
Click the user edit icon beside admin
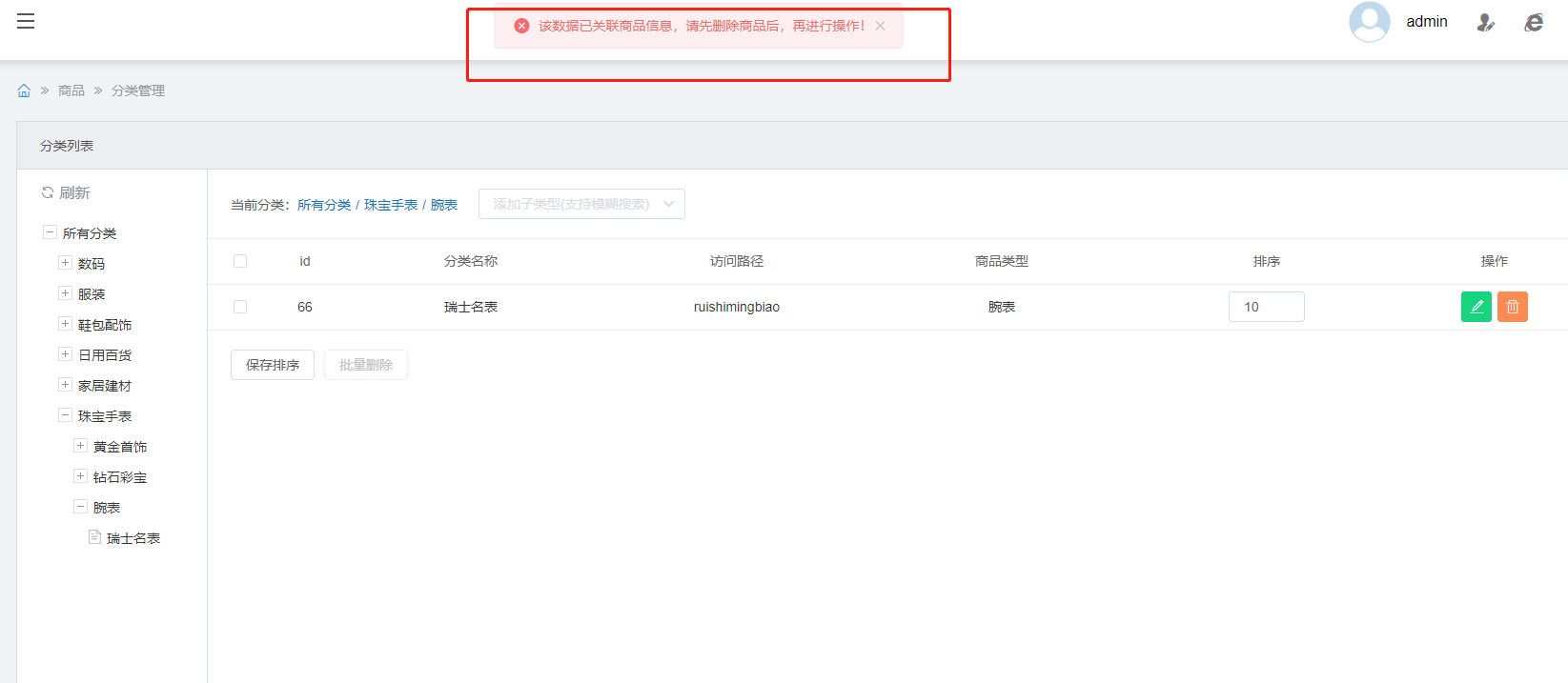pyautogui.click(x=1485, y=22)
